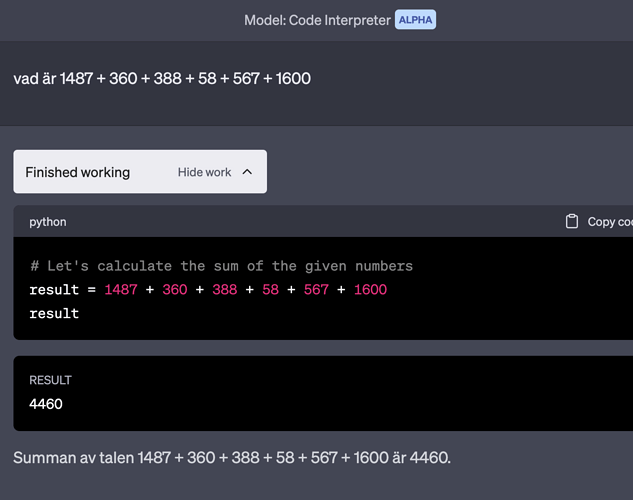
Task: Click the RESULT heading of the output
Action: (x=50, y=380)
